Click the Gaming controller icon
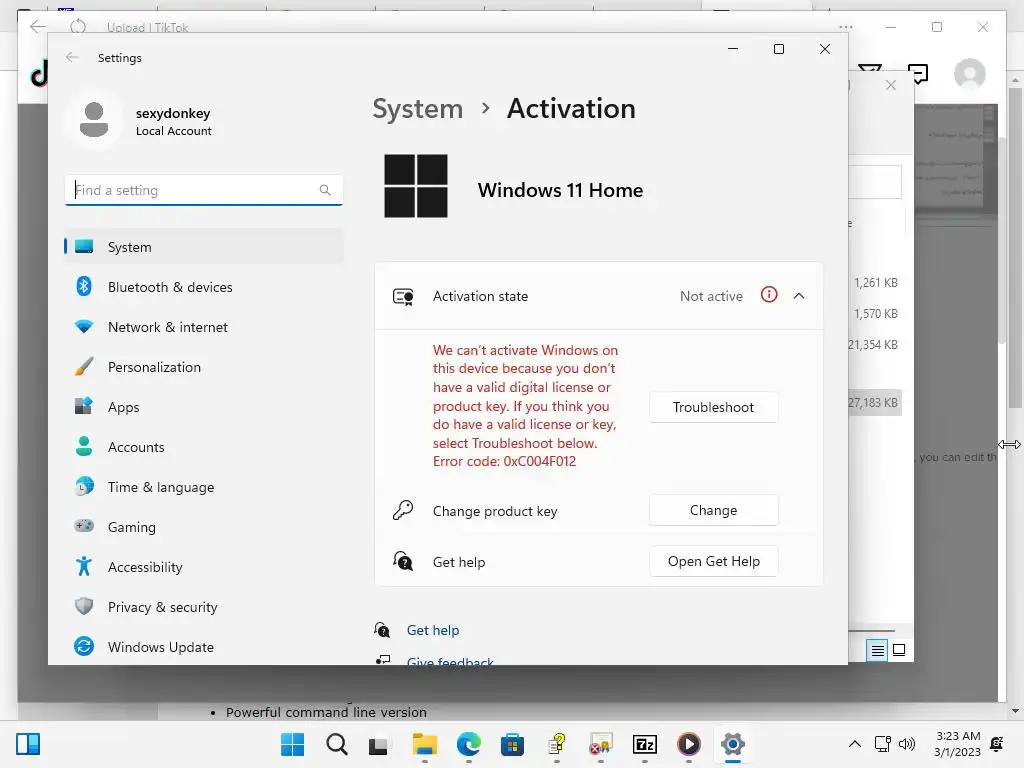Screen dimensions: 1024x768 [84, 526]
